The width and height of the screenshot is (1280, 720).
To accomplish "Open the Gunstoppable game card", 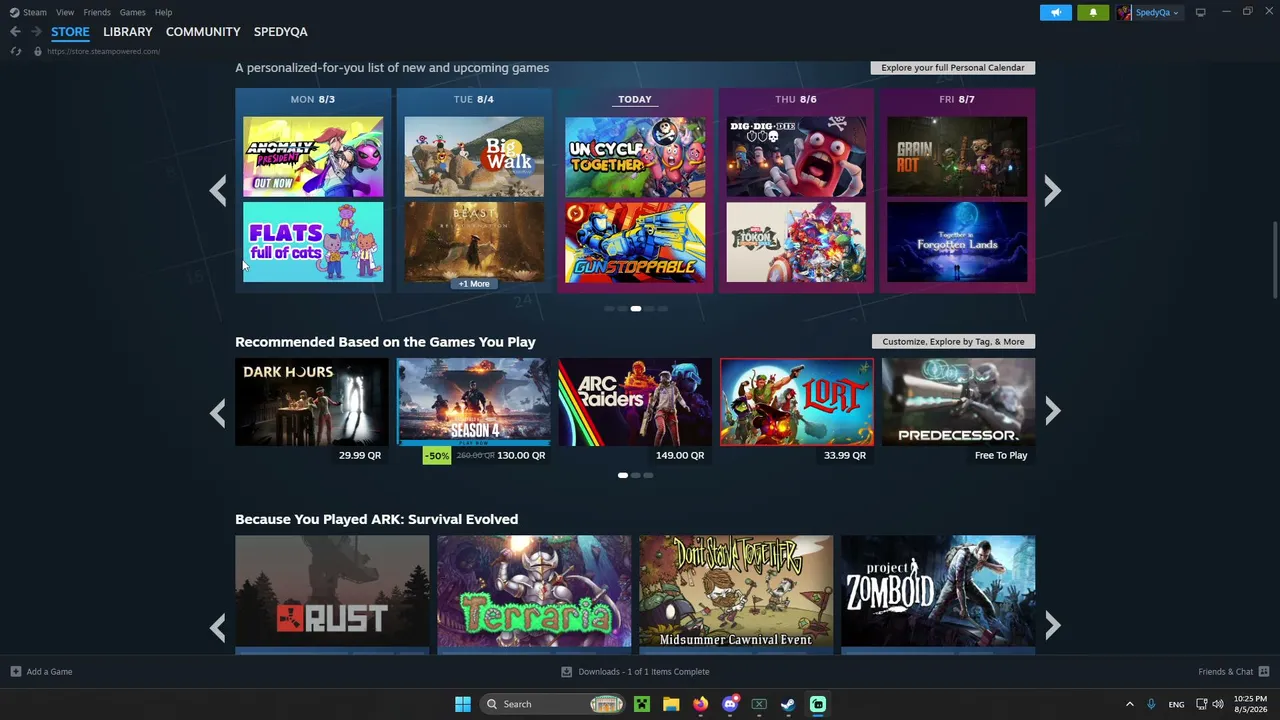I will (635, 242).
